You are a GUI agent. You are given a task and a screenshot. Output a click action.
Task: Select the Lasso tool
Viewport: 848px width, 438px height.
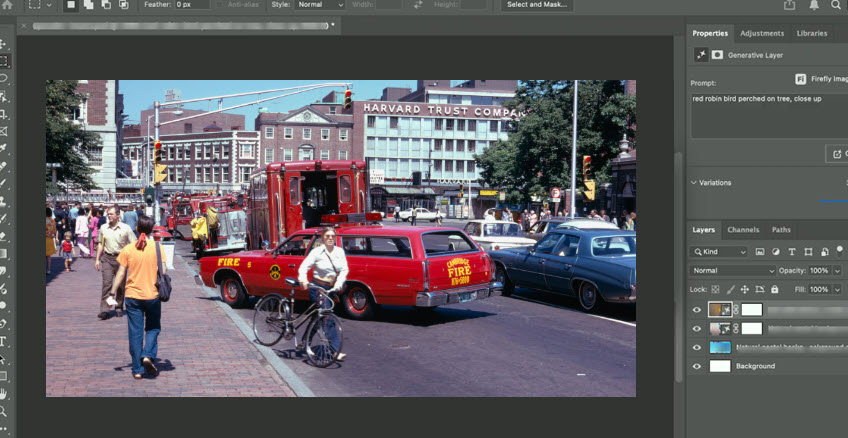[3, 78]
